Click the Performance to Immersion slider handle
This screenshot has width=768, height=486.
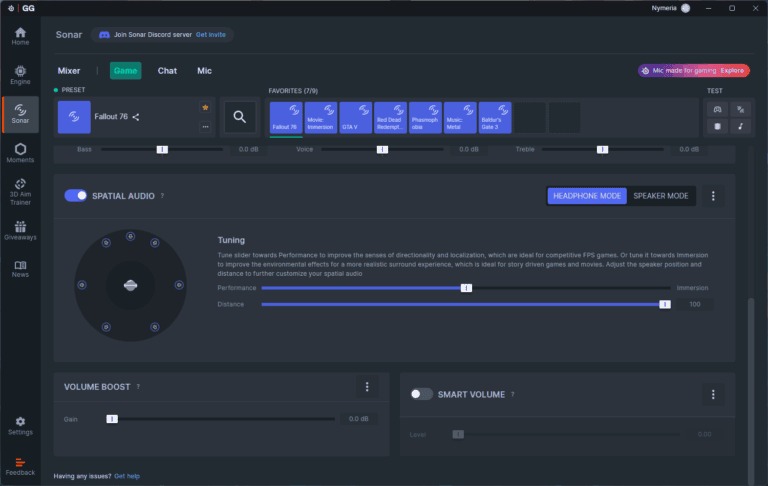point(466,288)
